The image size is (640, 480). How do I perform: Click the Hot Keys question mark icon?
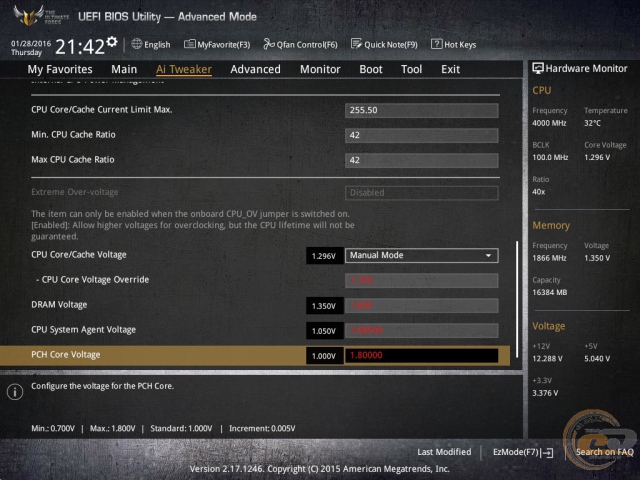[x=436, y=44]
